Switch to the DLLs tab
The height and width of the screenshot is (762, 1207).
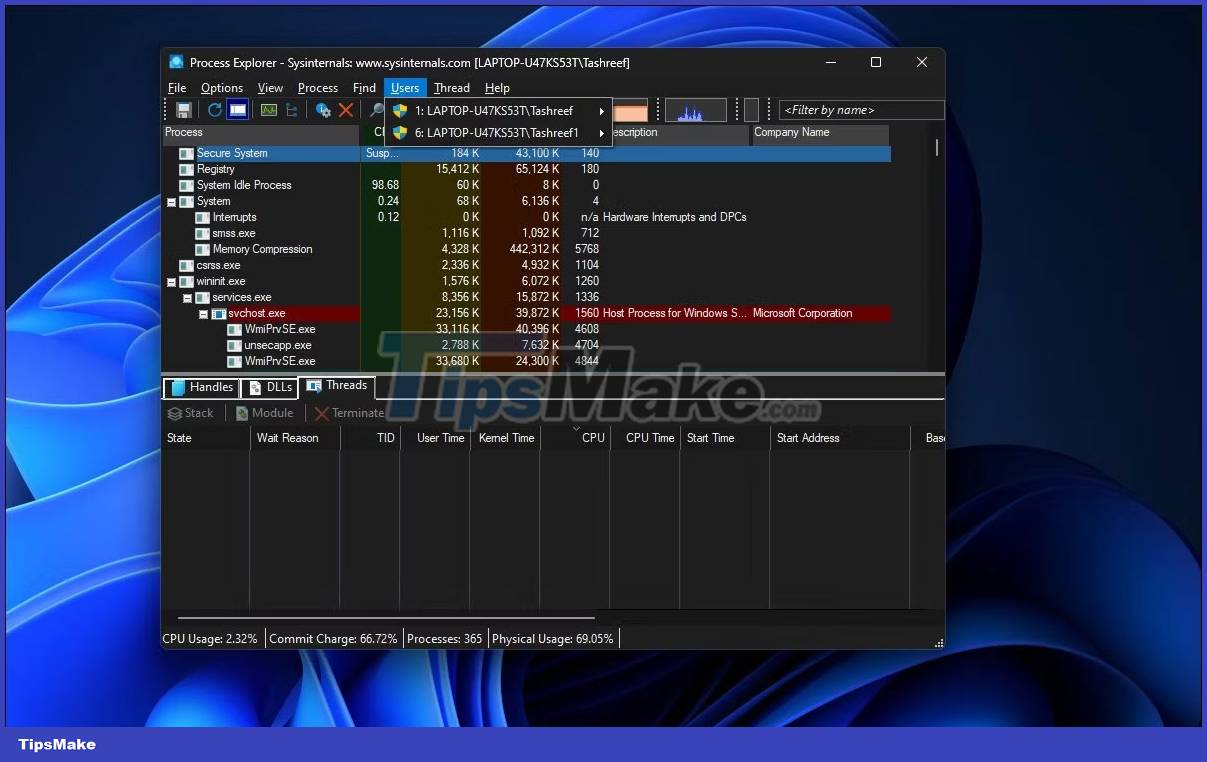[269, 388]
